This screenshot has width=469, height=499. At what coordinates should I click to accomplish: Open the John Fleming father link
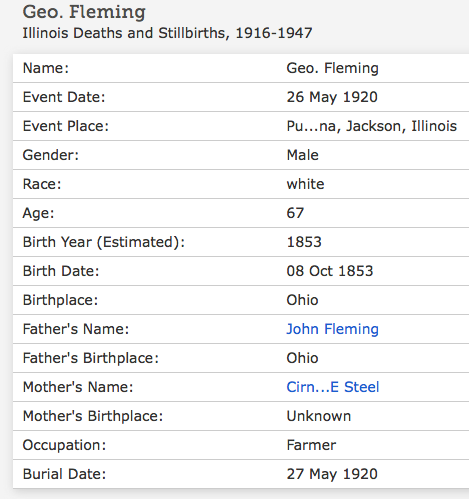[x=332, y=329]
